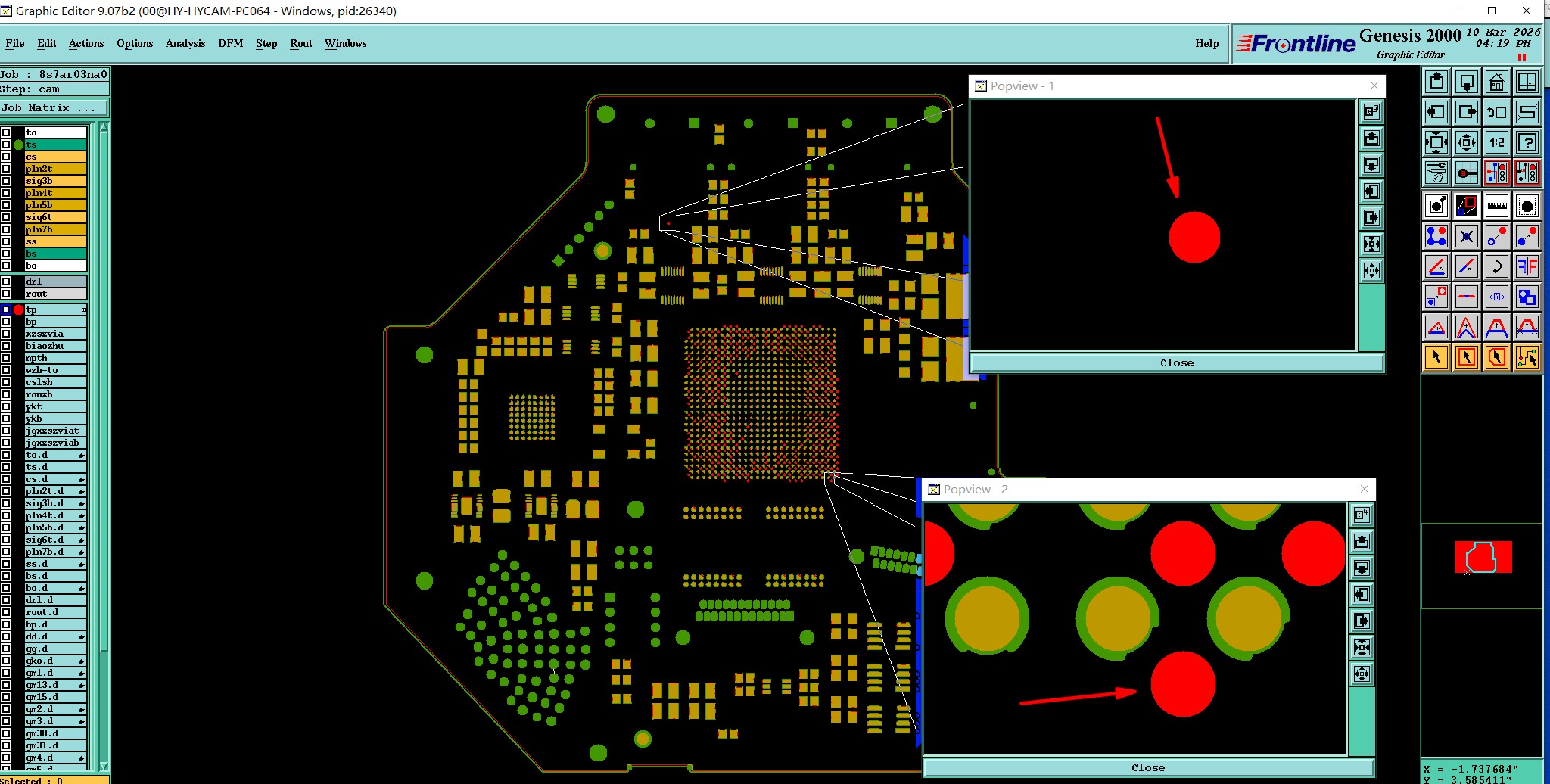Select the ruler measurement tool
The width and height of the screenshot is (1550, 784).
click(1496, 206)
